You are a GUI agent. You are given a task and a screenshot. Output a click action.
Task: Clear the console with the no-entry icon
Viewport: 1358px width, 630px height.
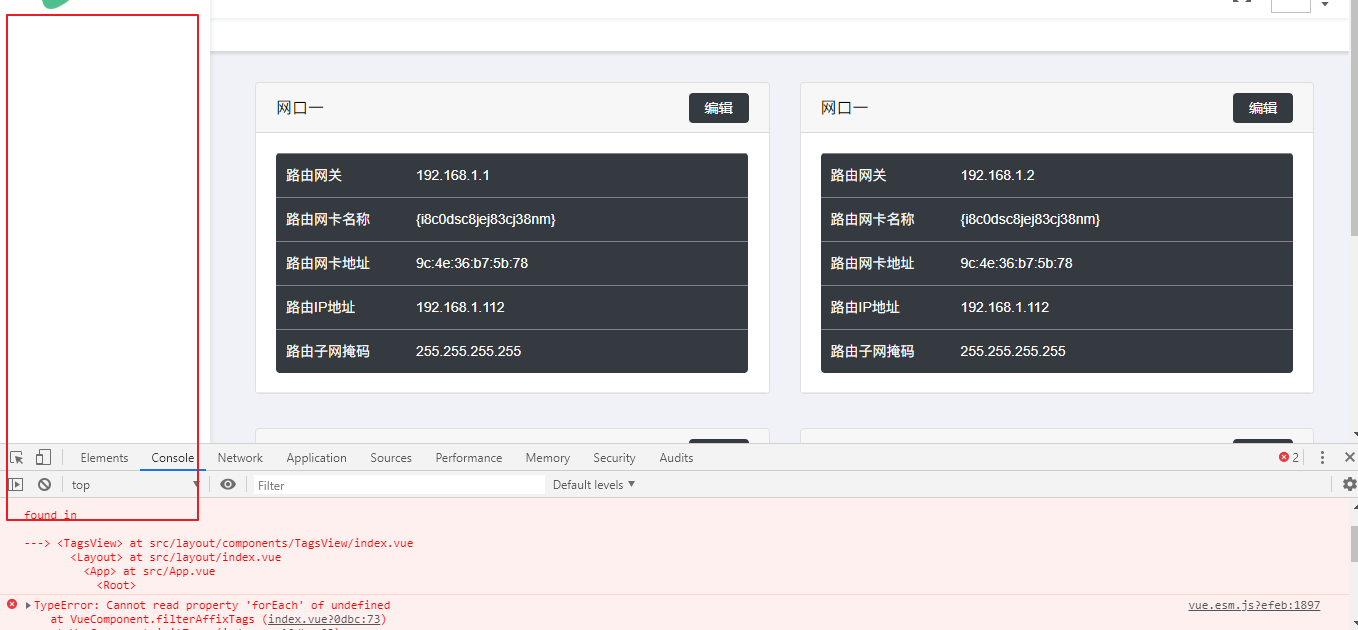pos(44,484)
